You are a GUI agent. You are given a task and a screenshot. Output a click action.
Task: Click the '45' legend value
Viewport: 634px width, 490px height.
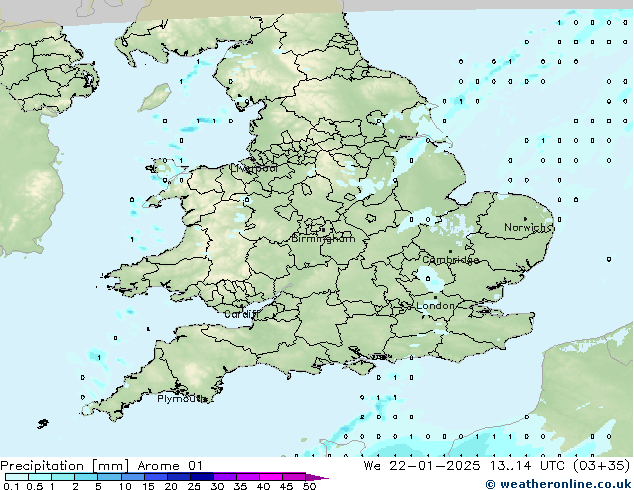tap(286, 486)
